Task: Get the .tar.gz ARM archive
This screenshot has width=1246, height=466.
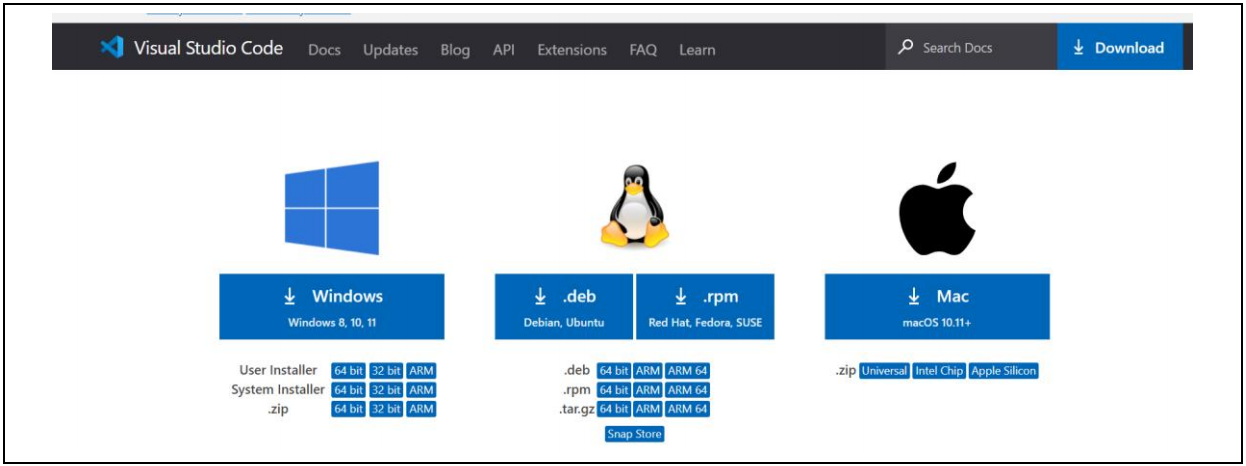Action: [648, 409]
